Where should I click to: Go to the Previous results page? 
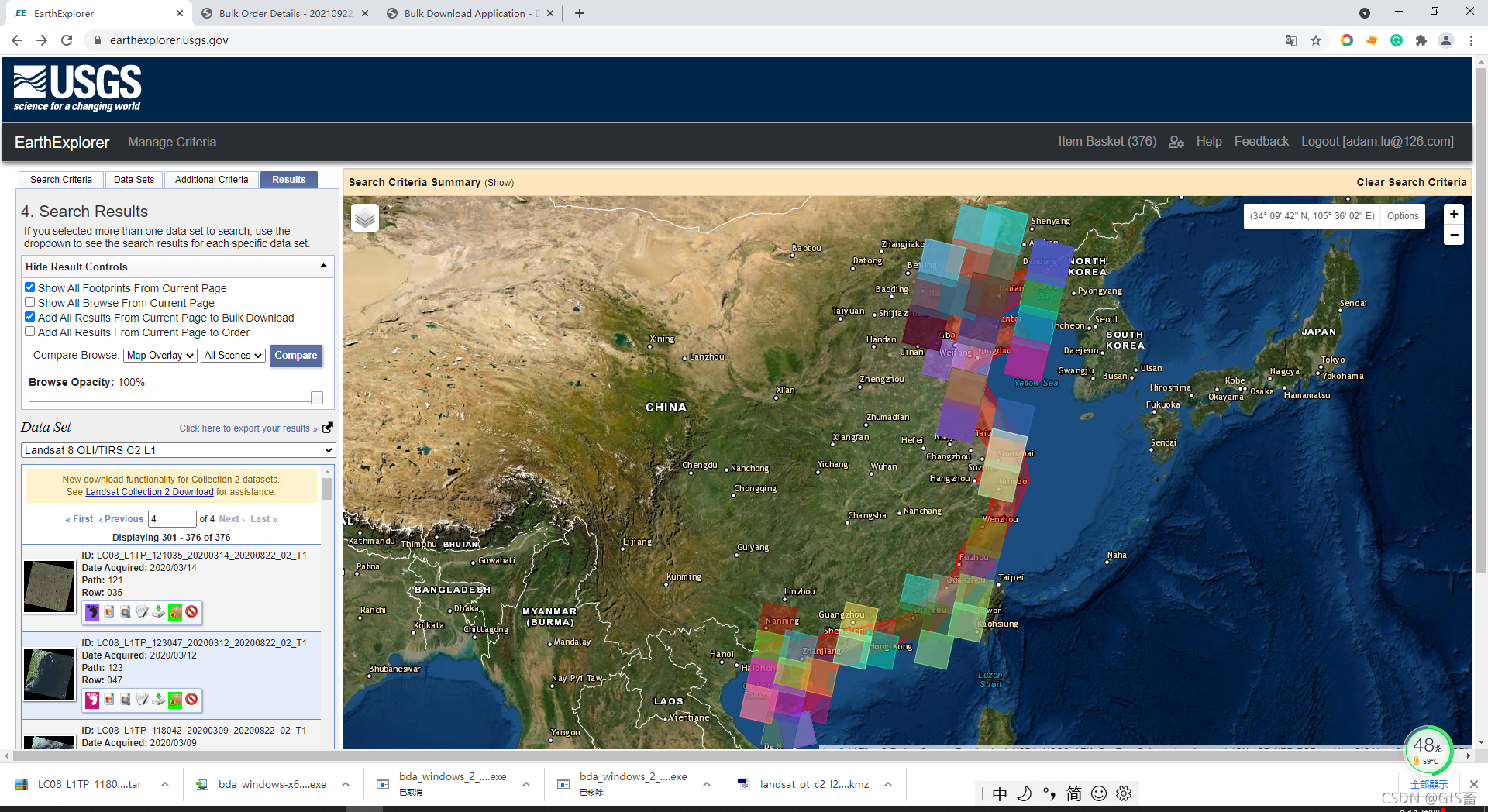point(122,519)
